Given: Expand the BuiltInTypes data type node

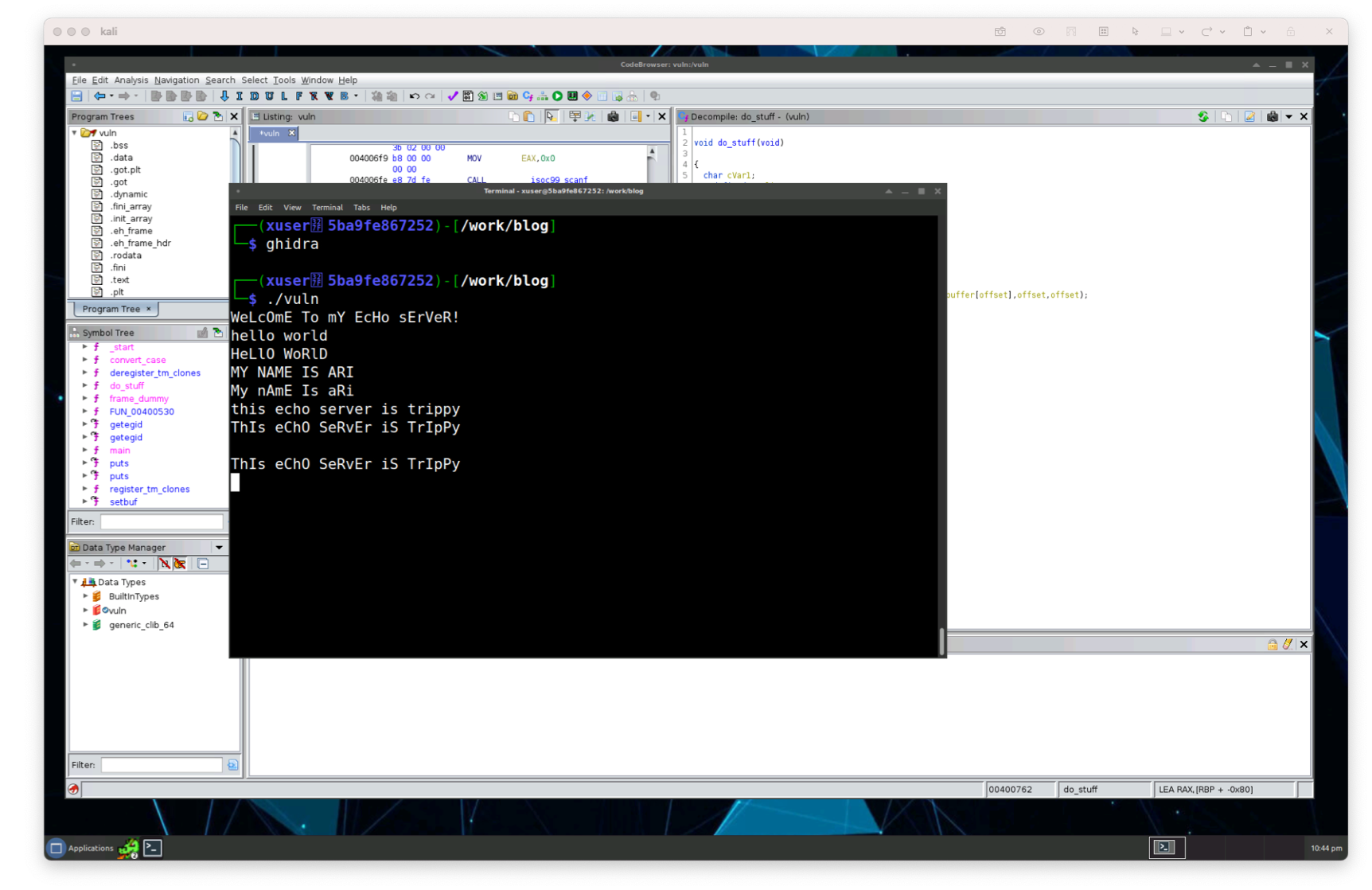Looking at the screenshot, I should [x=86, y=596].
